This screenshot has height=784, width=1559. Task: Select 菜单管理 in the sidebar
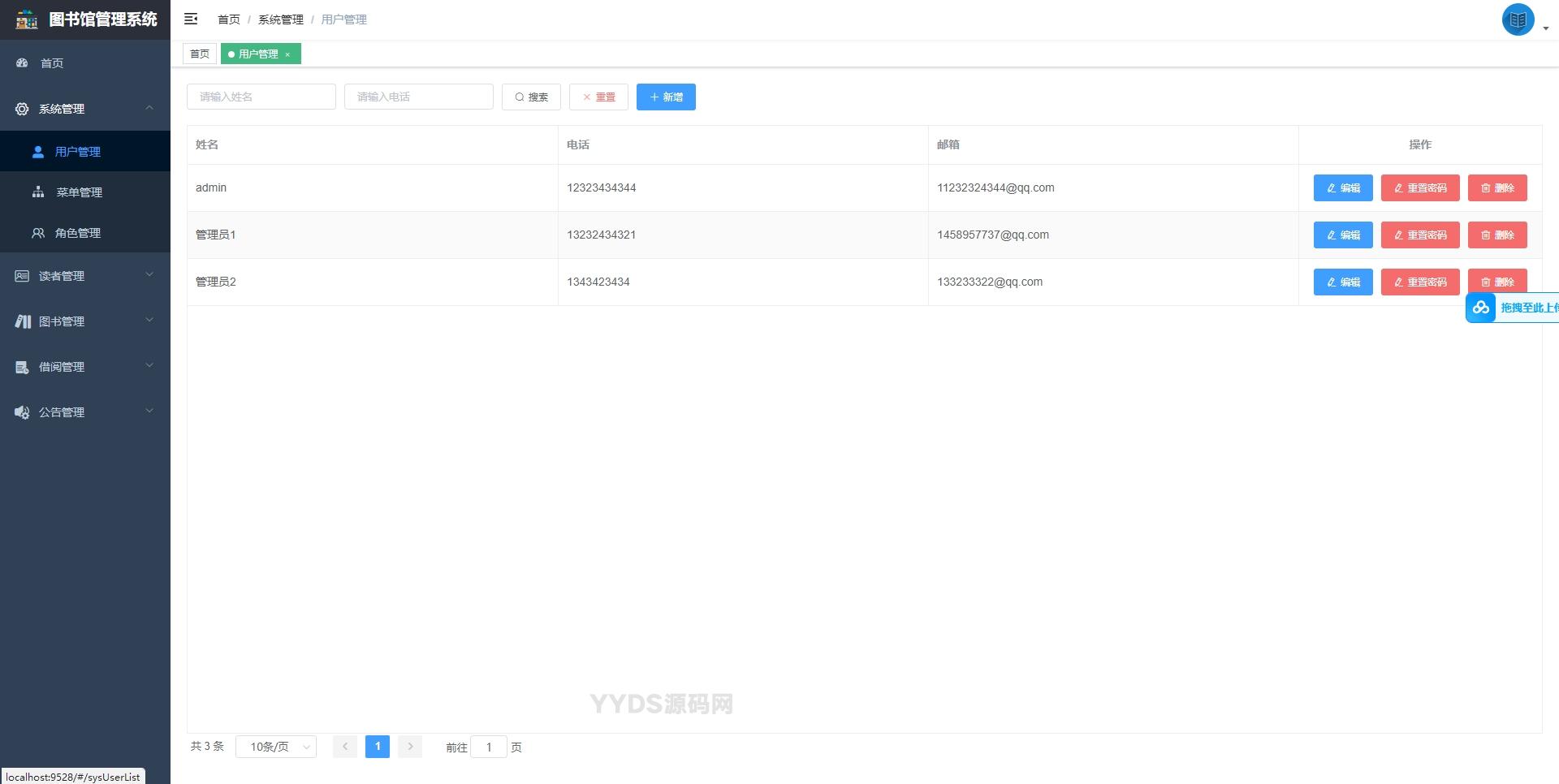tap(79, 192)
